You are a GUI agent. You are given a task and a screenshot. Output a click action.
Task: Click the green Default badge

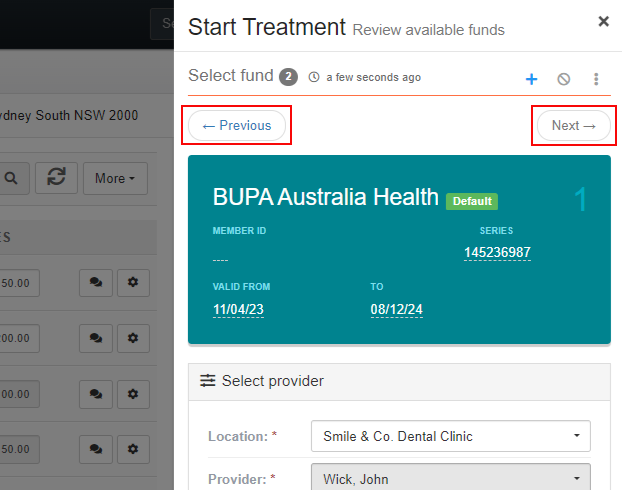pos(472,201)
